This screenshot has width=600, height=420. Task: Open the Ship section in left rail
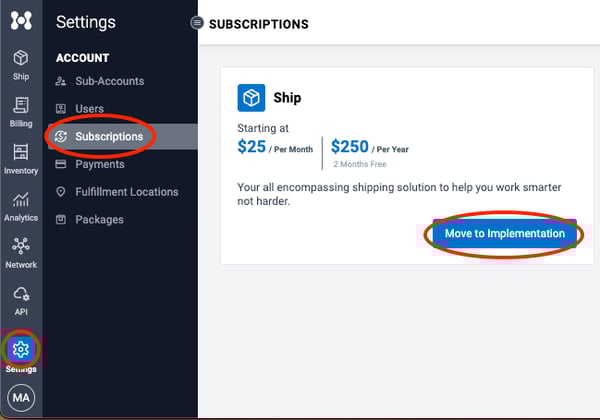click(21, 64)
